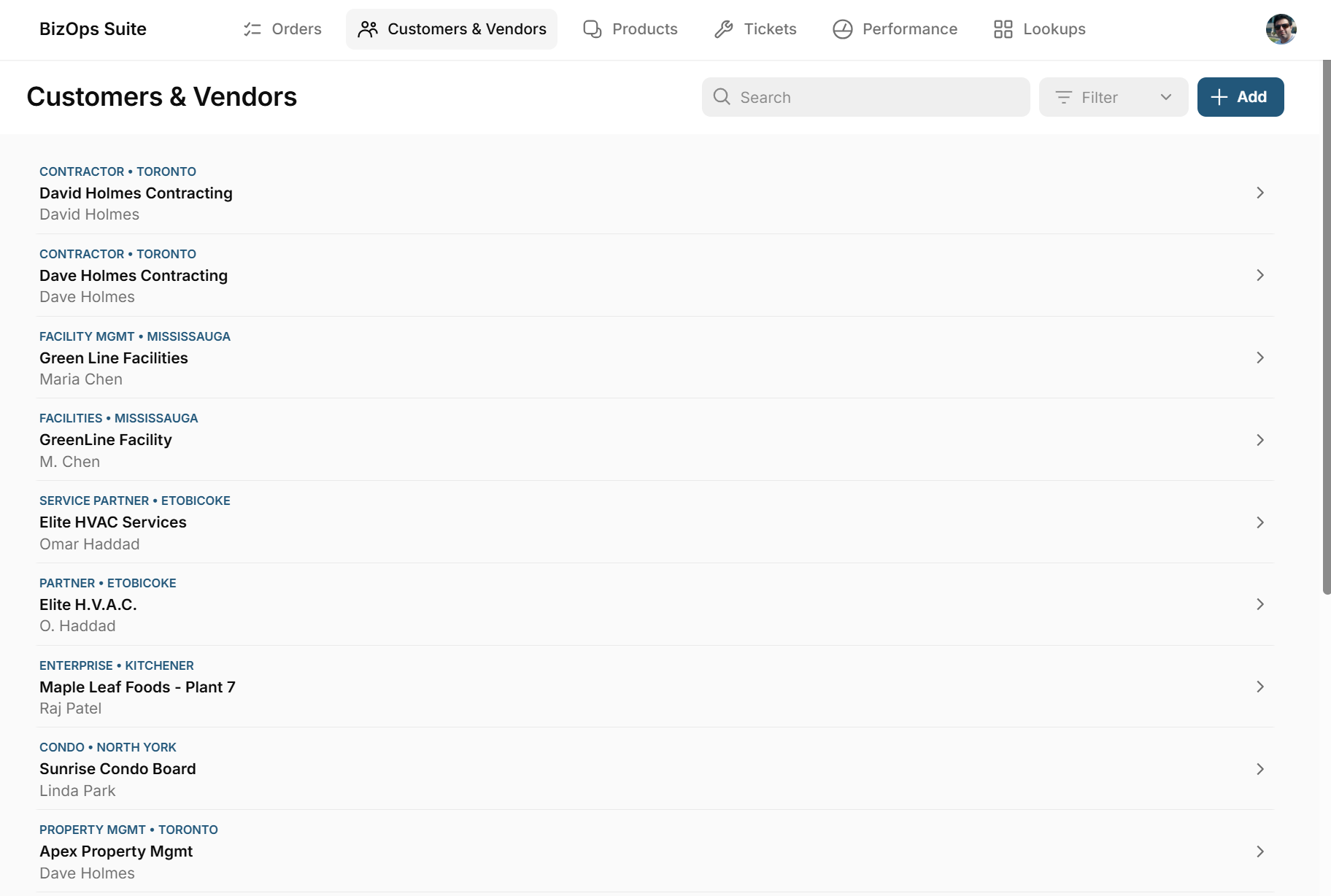This screenshot has width=1331, height=896.
Task: Expand Elite HVAC Services row chevron
Action: point(1260,522)
